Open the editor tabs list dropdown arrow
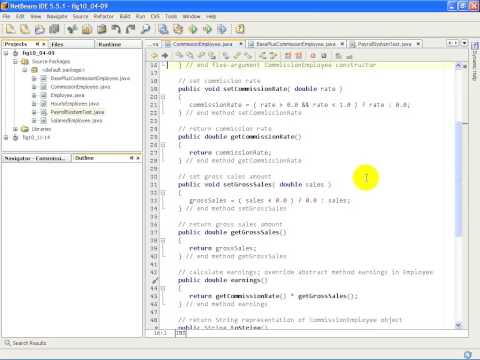Screen dimensions: 480x360 point(464,43)
